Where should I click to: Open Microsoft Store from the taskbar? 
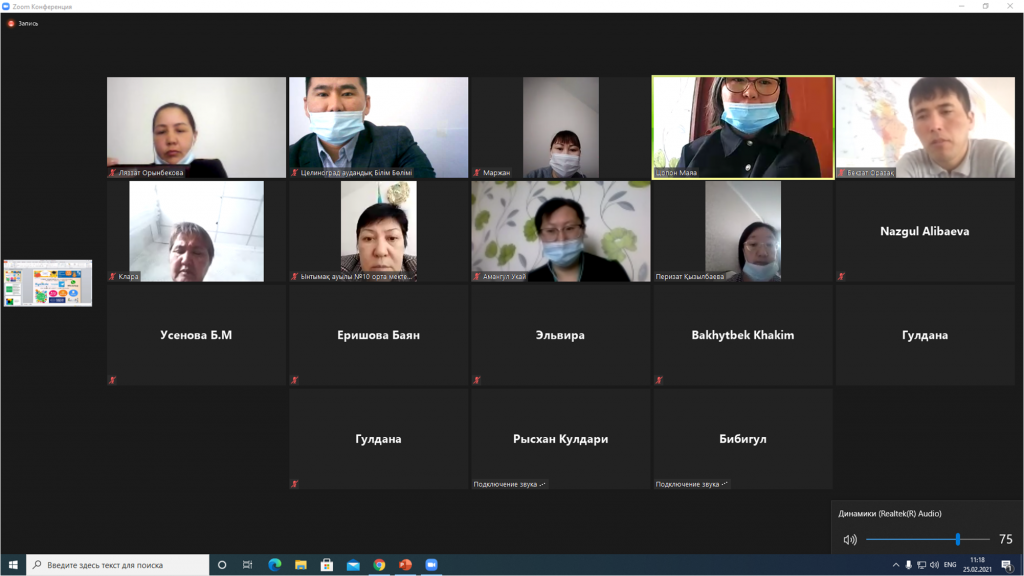(x=327, y=565)
